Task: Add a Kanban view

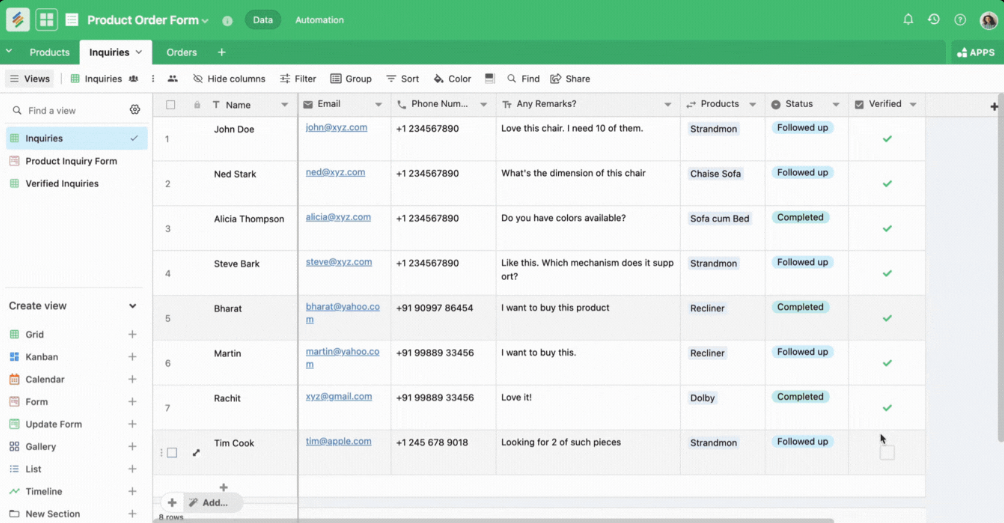Action: point(132,357)
